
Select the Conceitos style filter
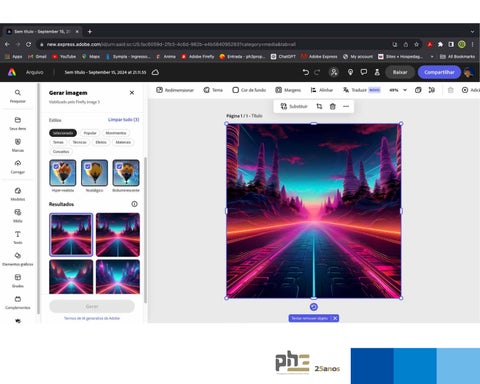coord(61,152)
